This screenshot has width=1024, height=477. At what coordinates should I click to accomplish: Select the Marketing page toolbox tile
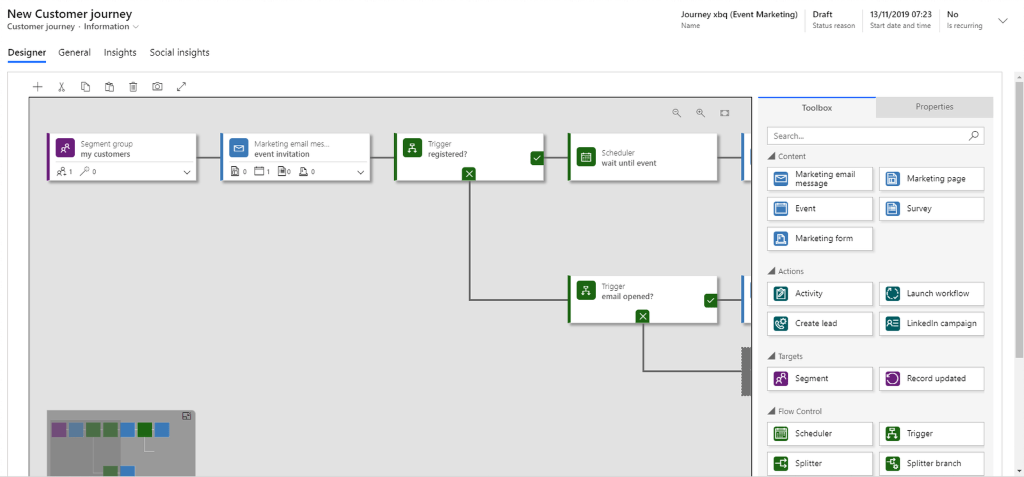click(932, 179)
